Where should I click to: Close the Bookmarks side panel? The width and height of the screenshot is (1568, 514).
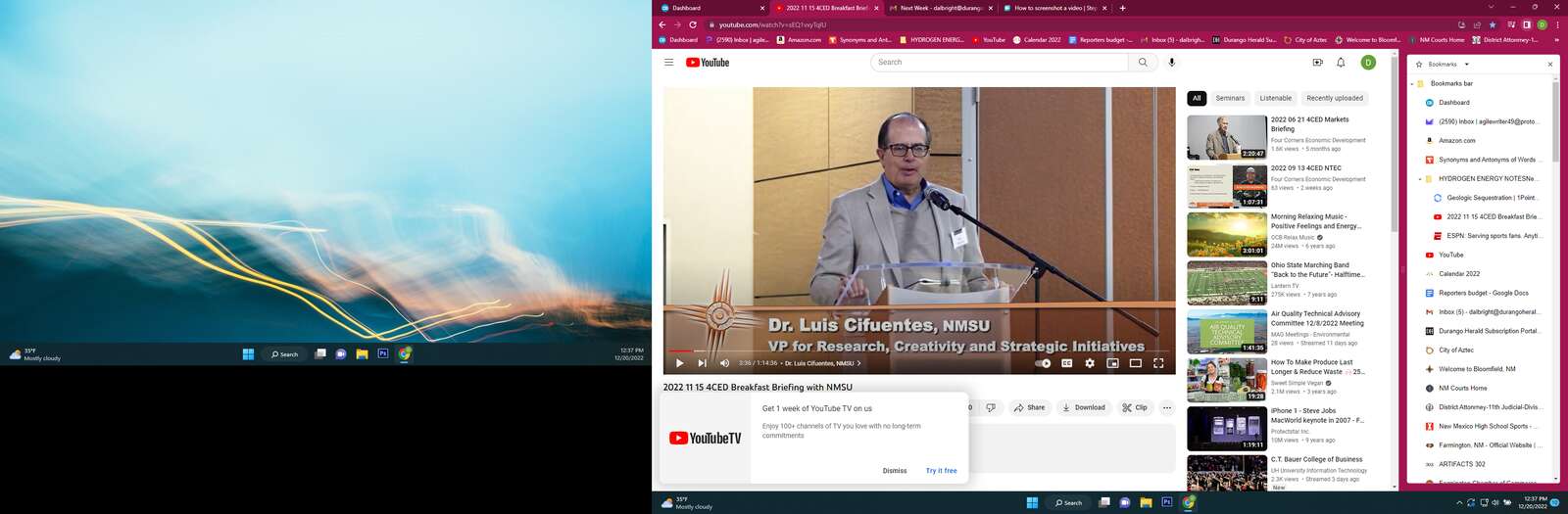[1549, 64]
